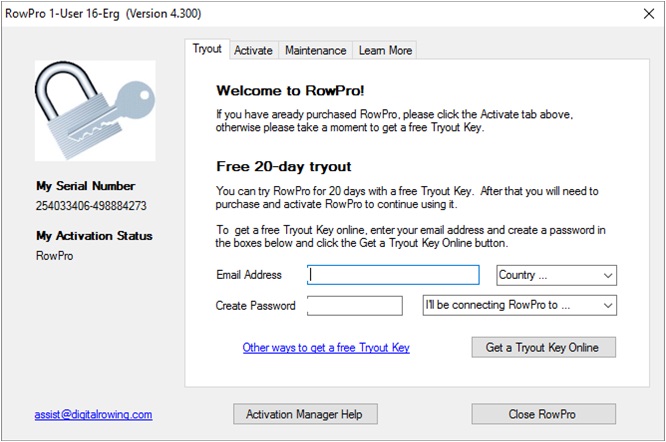Click the "Free 20-day tryout" heading
Screen dimensions: 666x442
click(x=284, y=166)
